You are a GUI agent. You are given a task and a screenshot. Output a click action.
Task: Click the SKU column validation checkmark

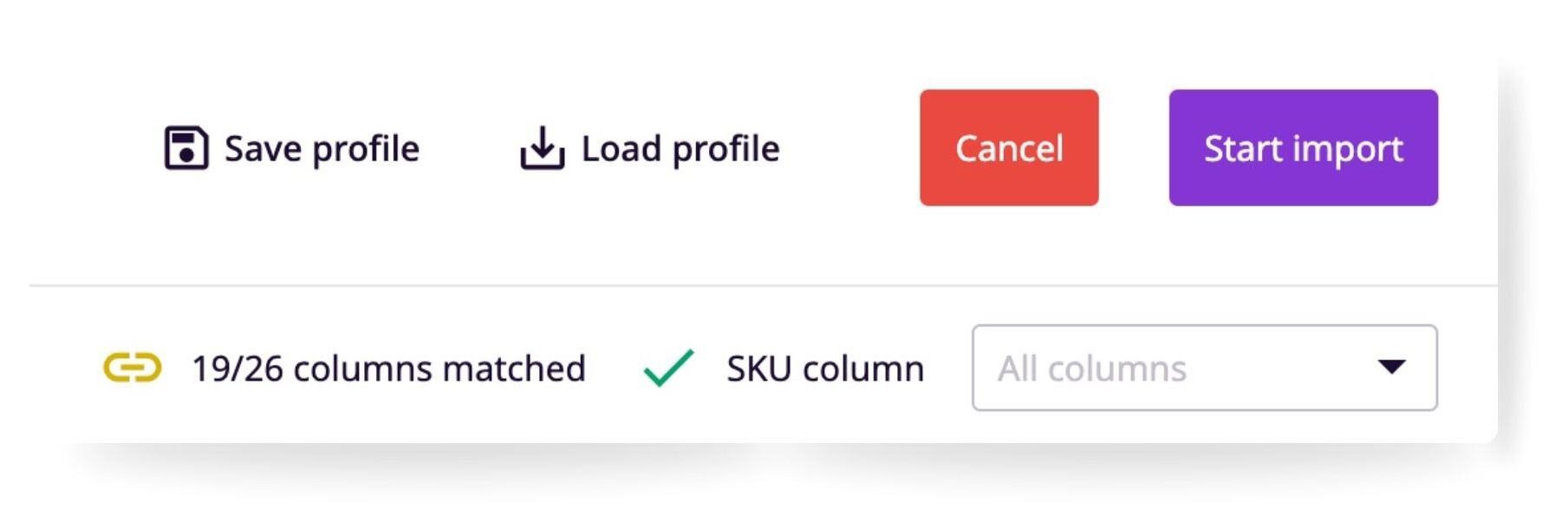(x=668, y=368)
